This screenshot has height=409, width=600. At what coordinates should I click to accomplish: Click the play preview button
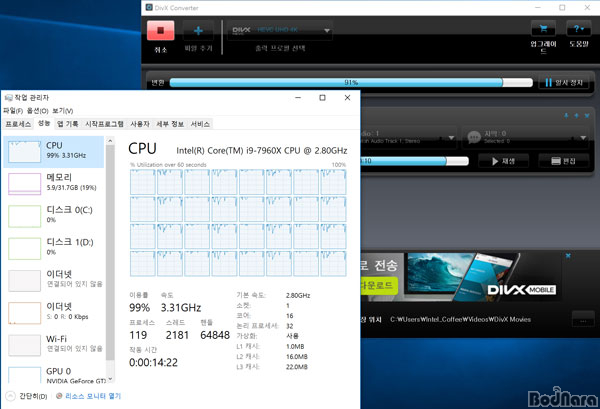[503, 161]
